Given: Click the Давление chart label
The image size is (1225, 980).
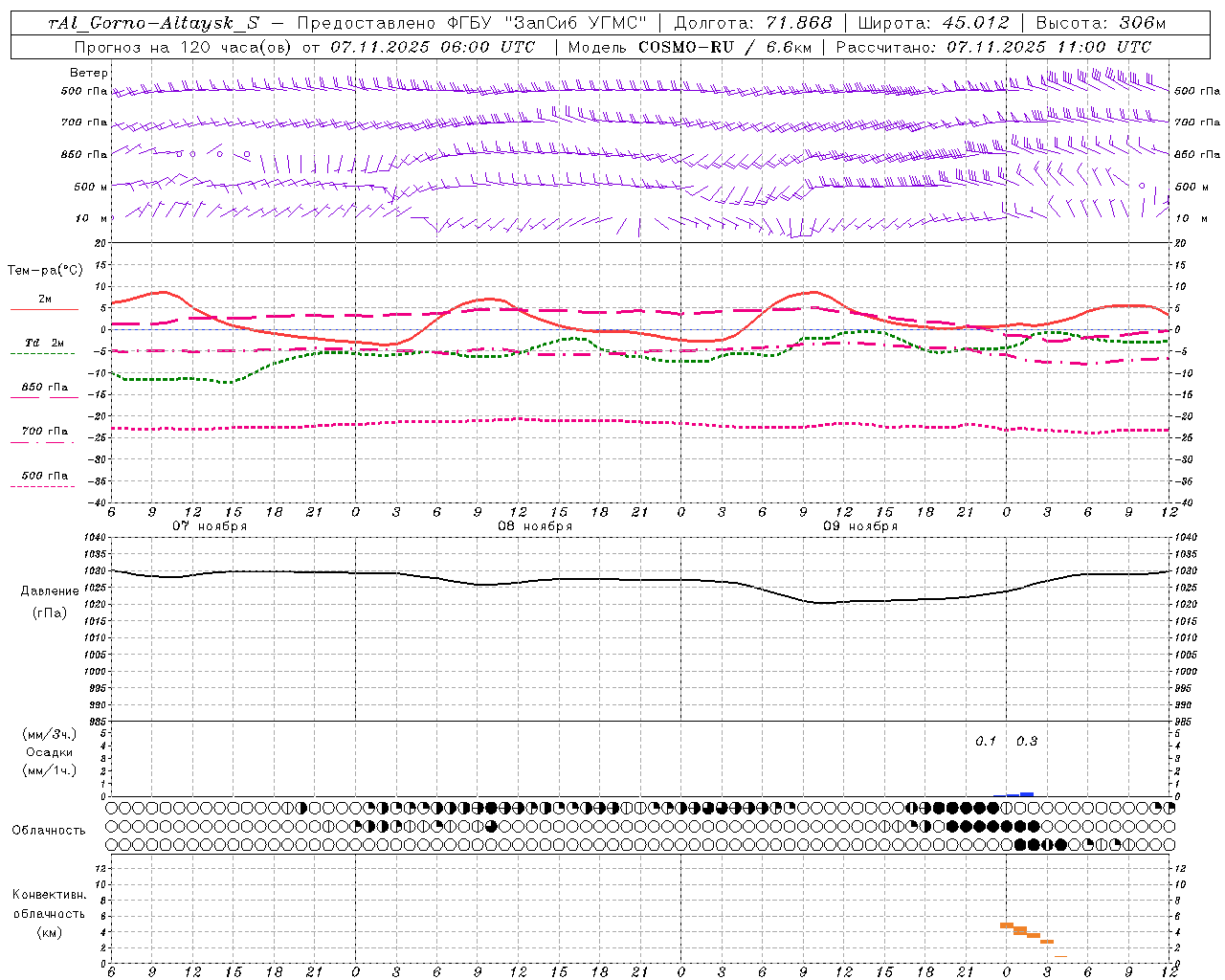Looking at the screenshot, I should click(50, 591).
